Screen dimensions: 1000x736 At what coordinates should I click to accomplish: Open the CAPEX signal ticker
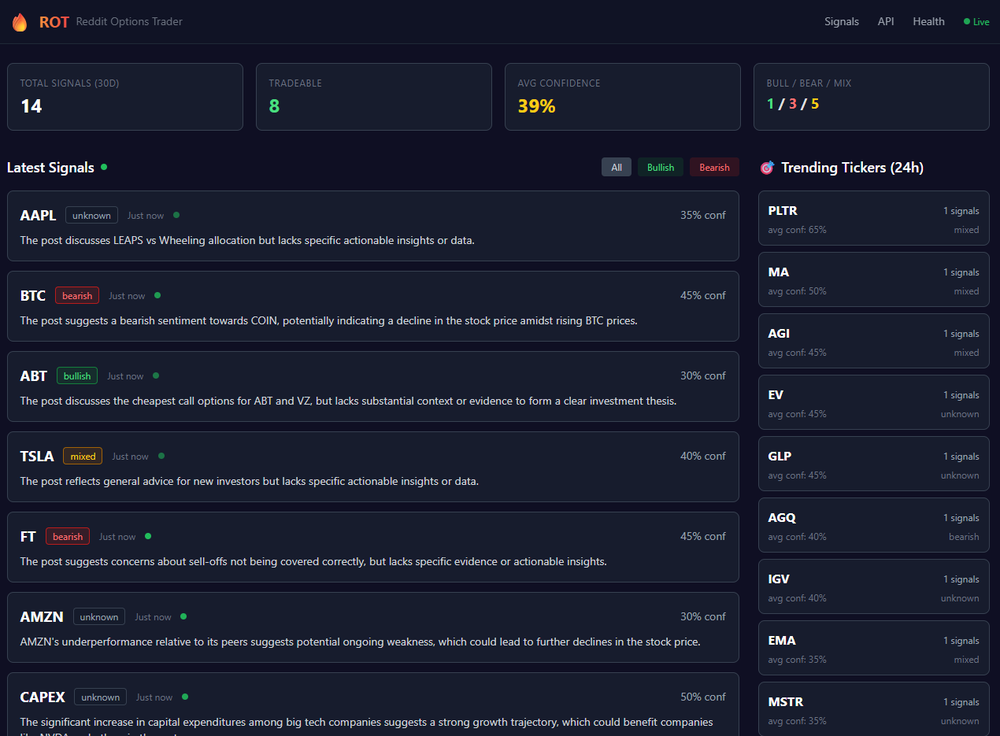[x=42, y=698]
